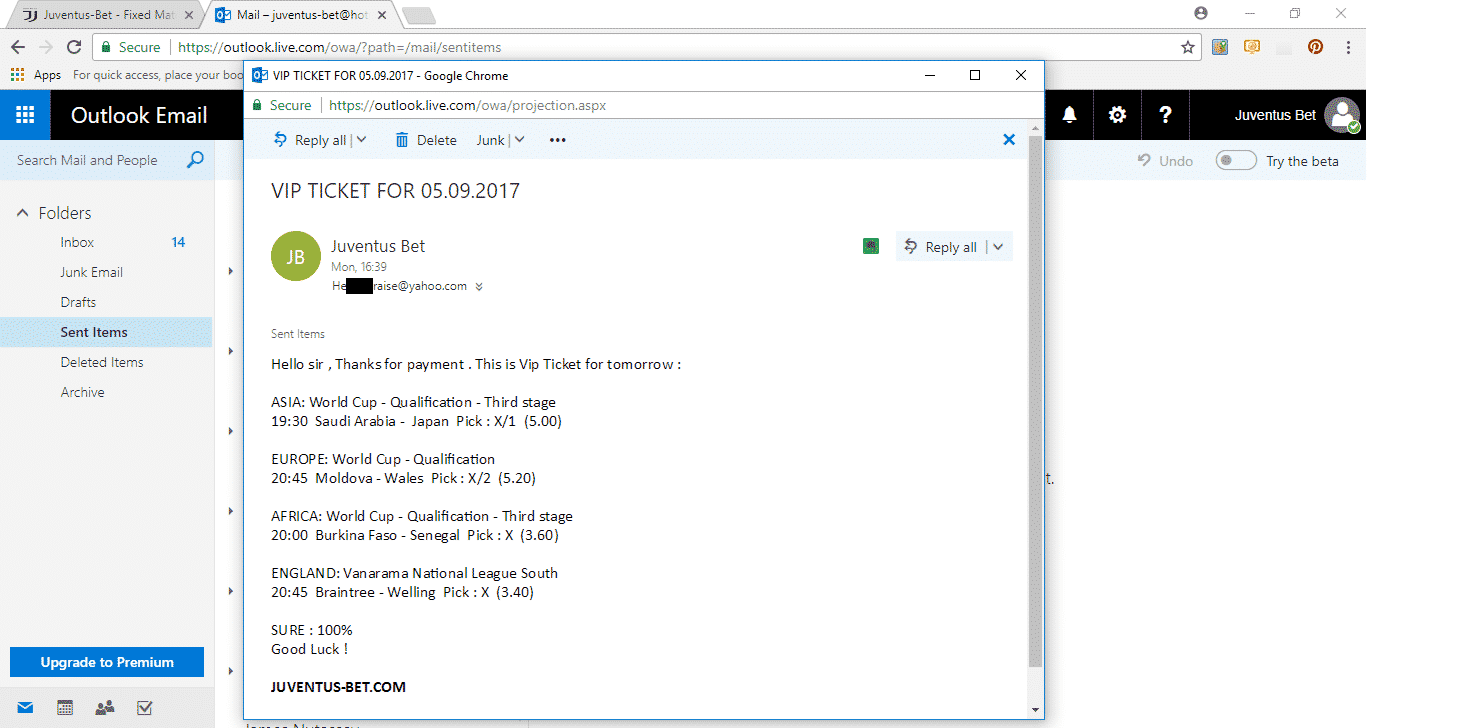Screen dimensions: 1478x728
Task: Click green add-in icon beside Reply all
Action: click(871, 246)
